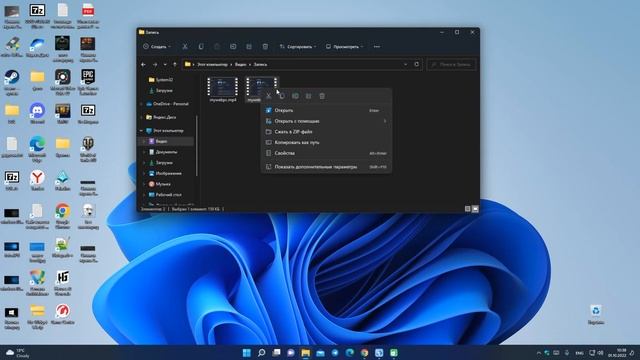Viewport: 640px width, 360px height.
Task: Expand the Документы sidebar node
Action: click(144, 152)
